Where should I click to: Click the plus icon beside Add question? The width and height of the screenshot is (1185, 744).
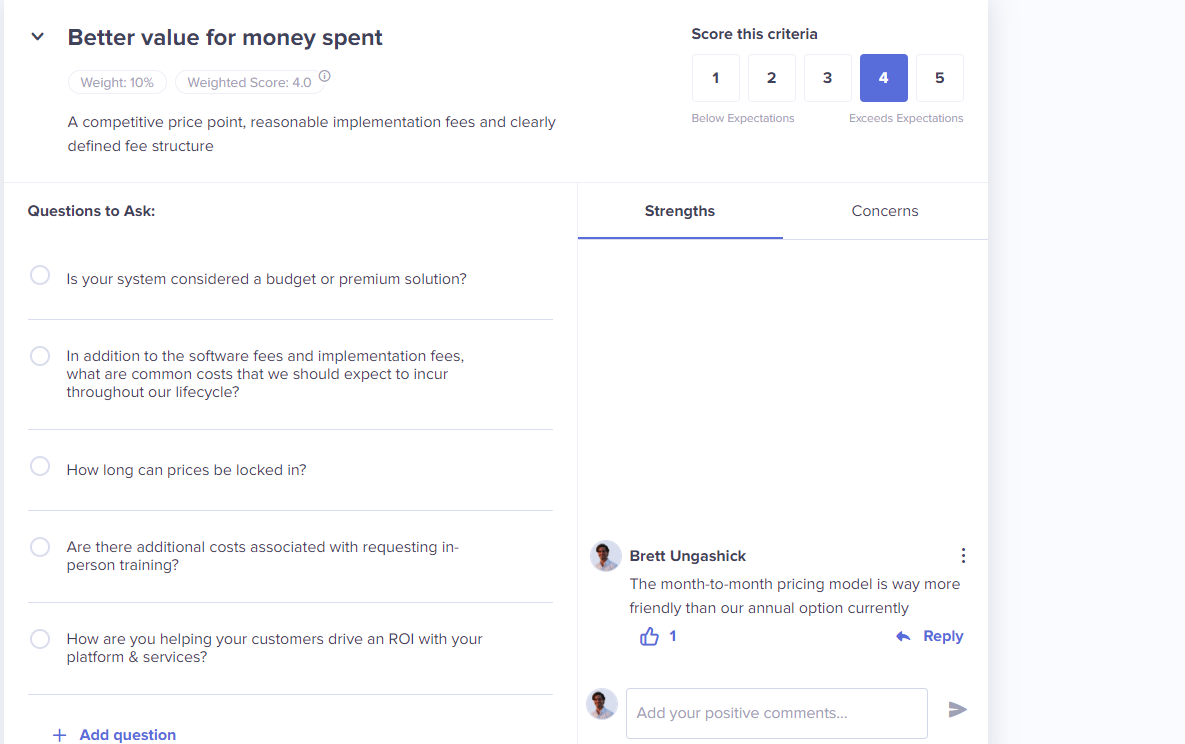click(x=60, y=735)
